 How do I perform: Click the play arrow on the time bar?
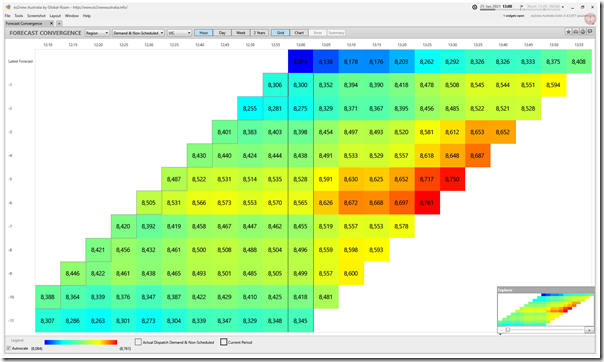(x=522, y=7)
